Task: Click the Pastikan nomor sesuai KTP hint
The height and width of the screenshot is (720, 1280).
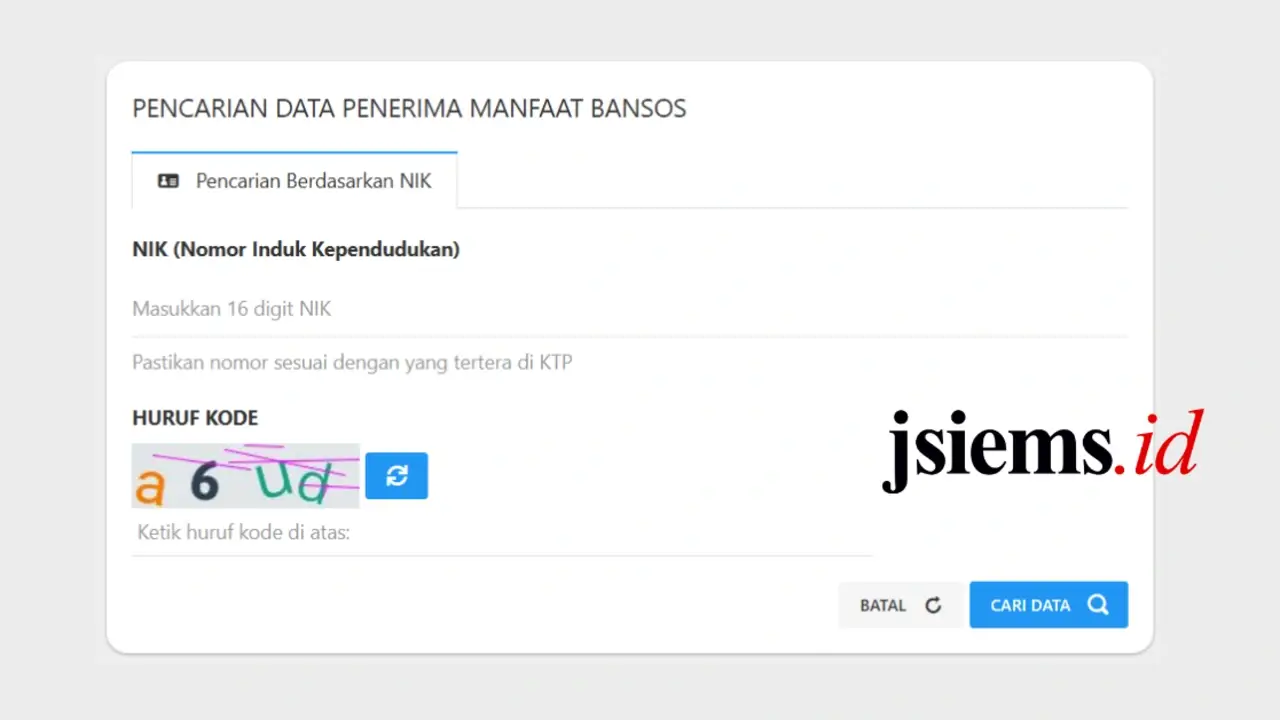Action: click(352, 362)
